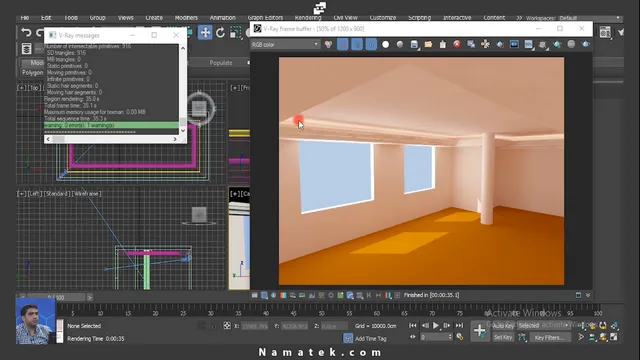Expand the hidden menu items chevron
This screenshot has width=640, height=360.
click(x=519, y=18)
